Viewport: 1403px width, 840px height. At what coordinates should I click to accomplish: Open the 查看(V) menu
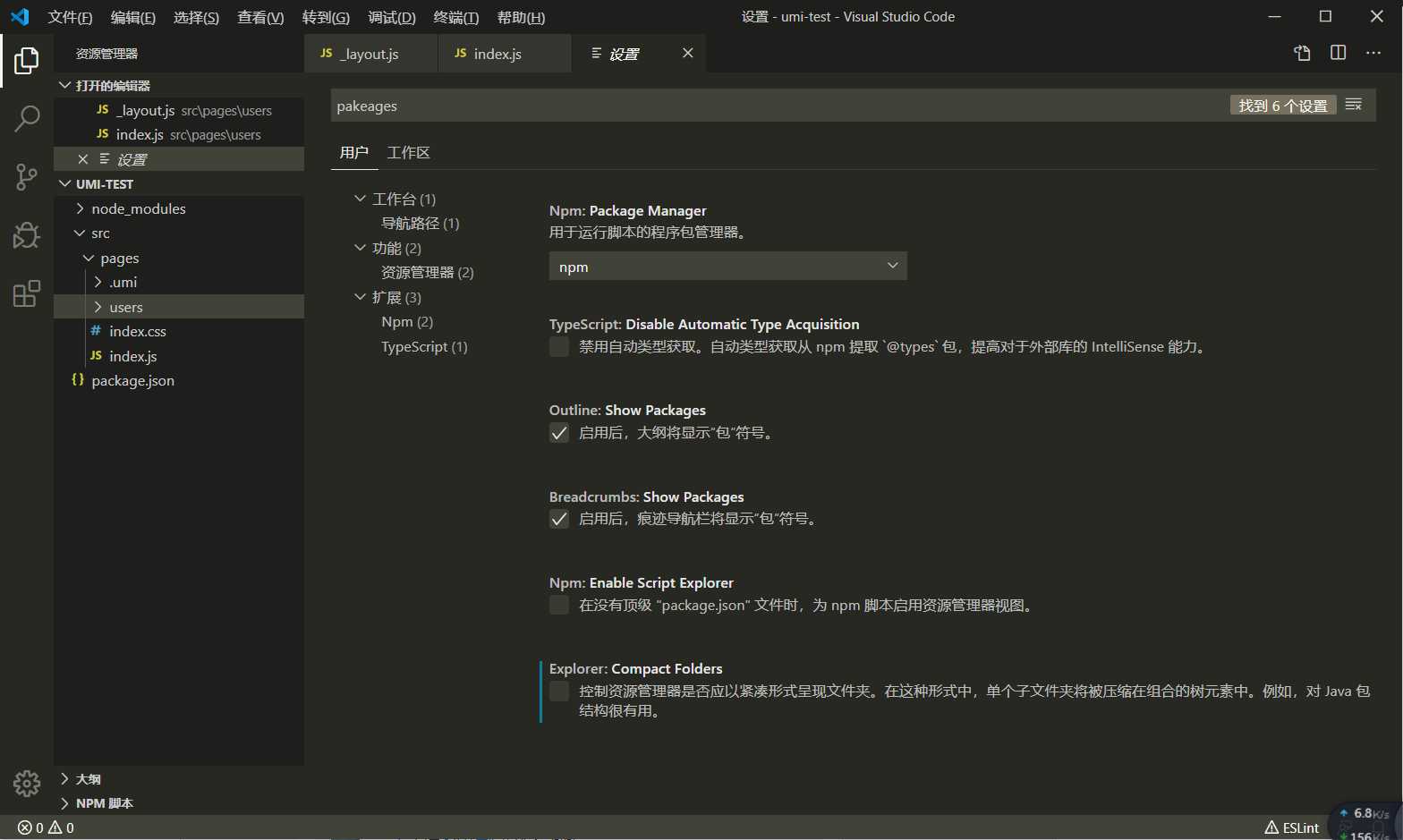coord(260,17)
